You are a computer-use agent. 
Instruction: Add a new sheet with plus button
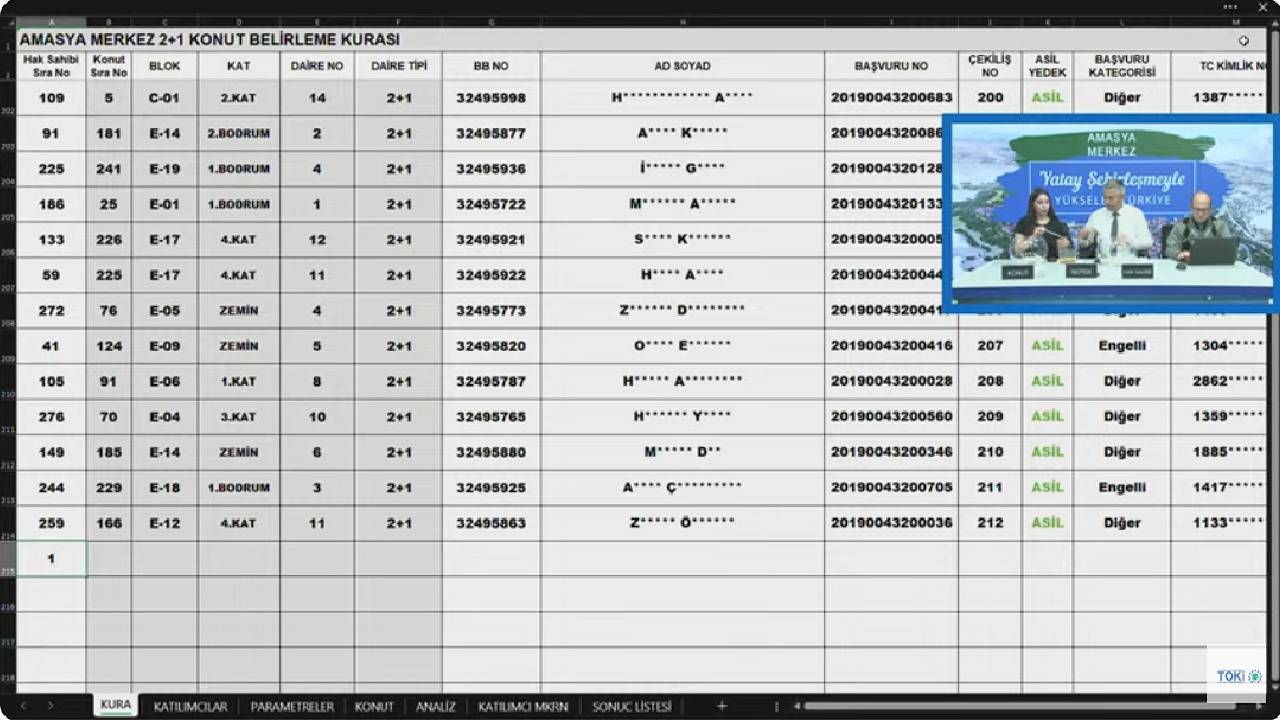point(721,706)
